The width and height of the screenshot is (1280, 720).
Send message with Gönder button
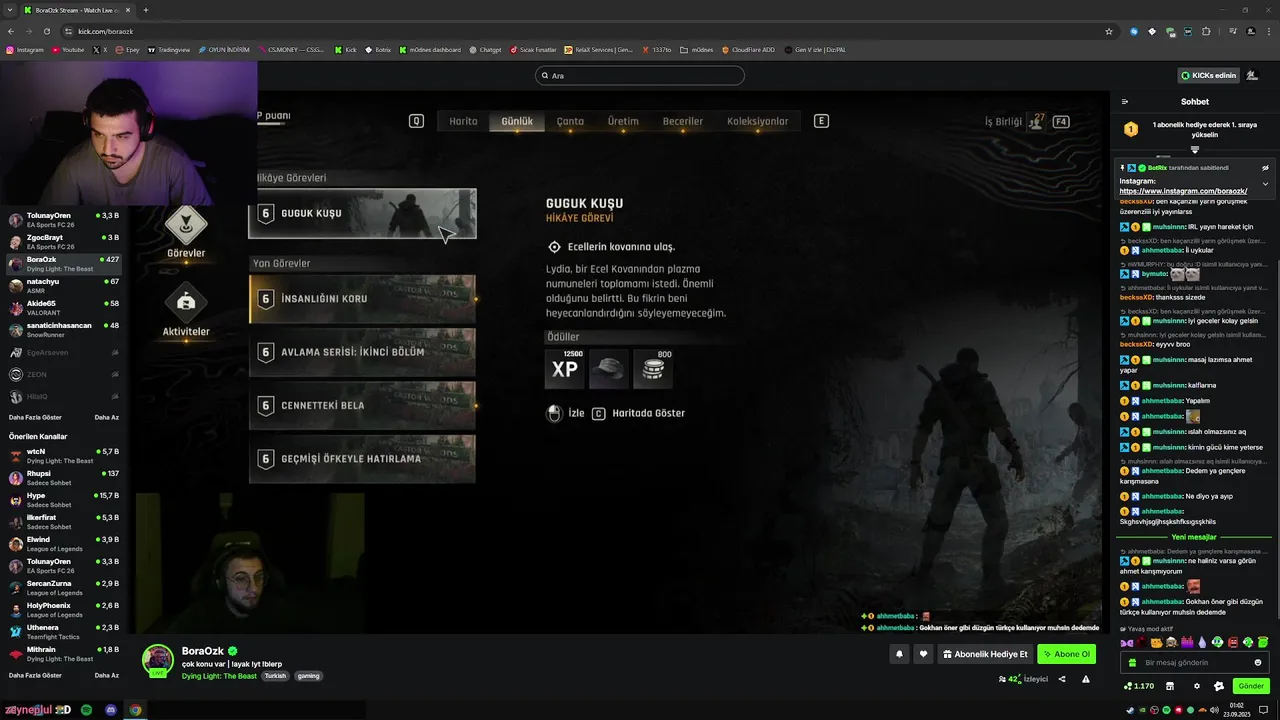(x=1251, y=686)
